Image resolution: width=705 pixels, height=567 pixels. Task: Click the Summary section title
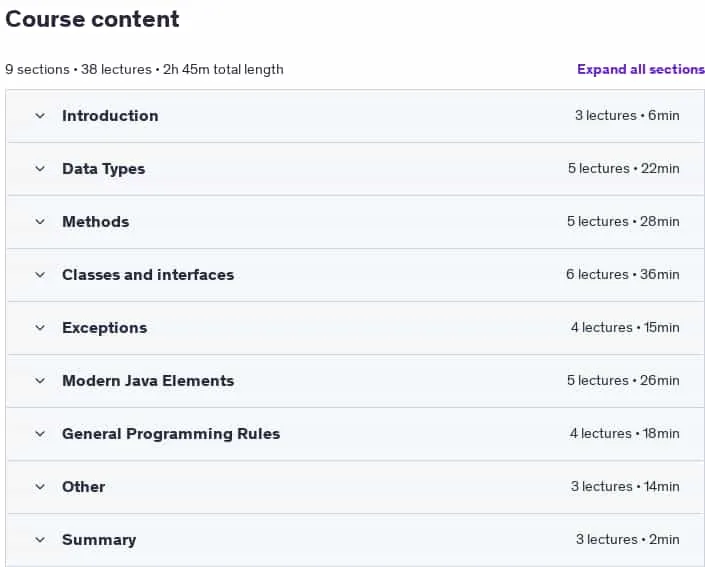coord(99,540)
